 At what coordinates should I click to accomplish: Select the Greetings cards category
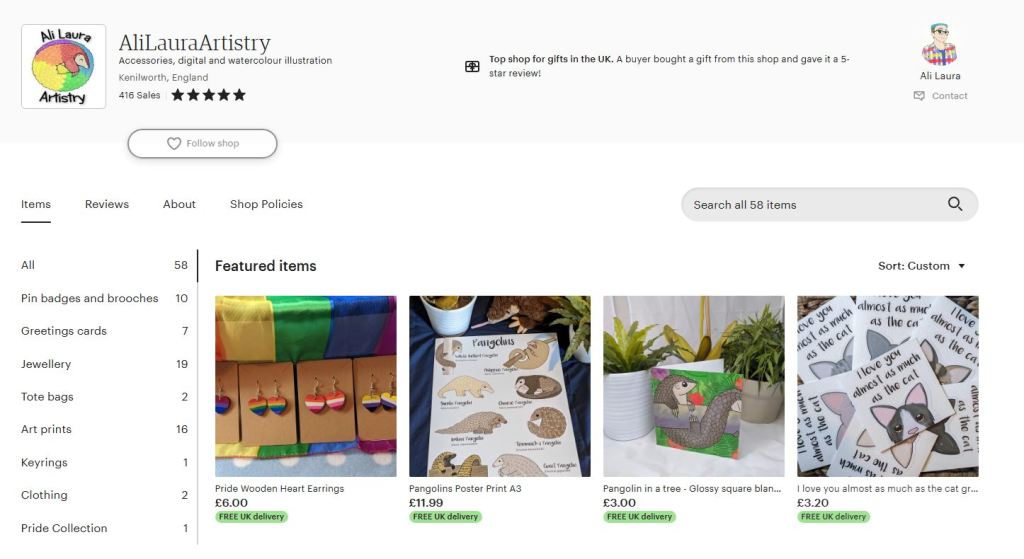pos(64,331)
